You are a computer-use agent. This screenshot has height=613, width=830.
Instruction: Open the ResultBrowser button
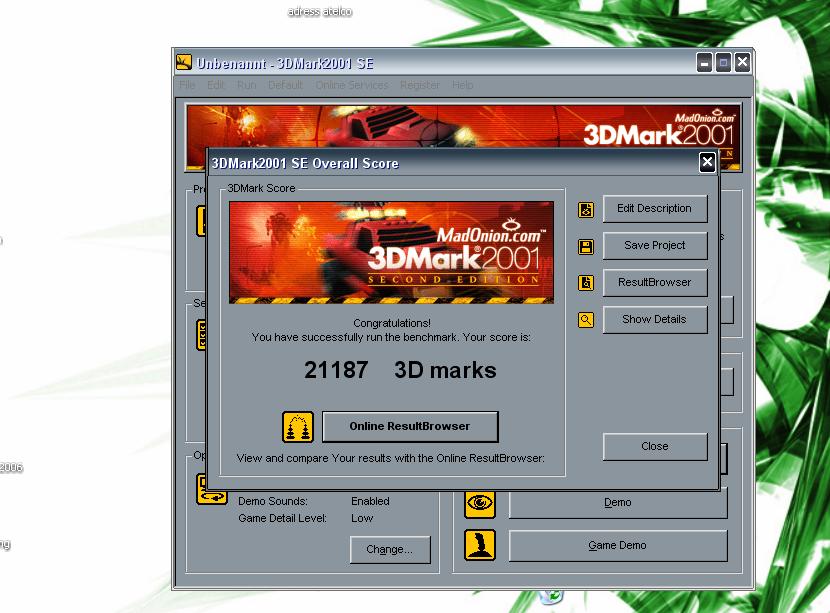(x=655, y=283)
